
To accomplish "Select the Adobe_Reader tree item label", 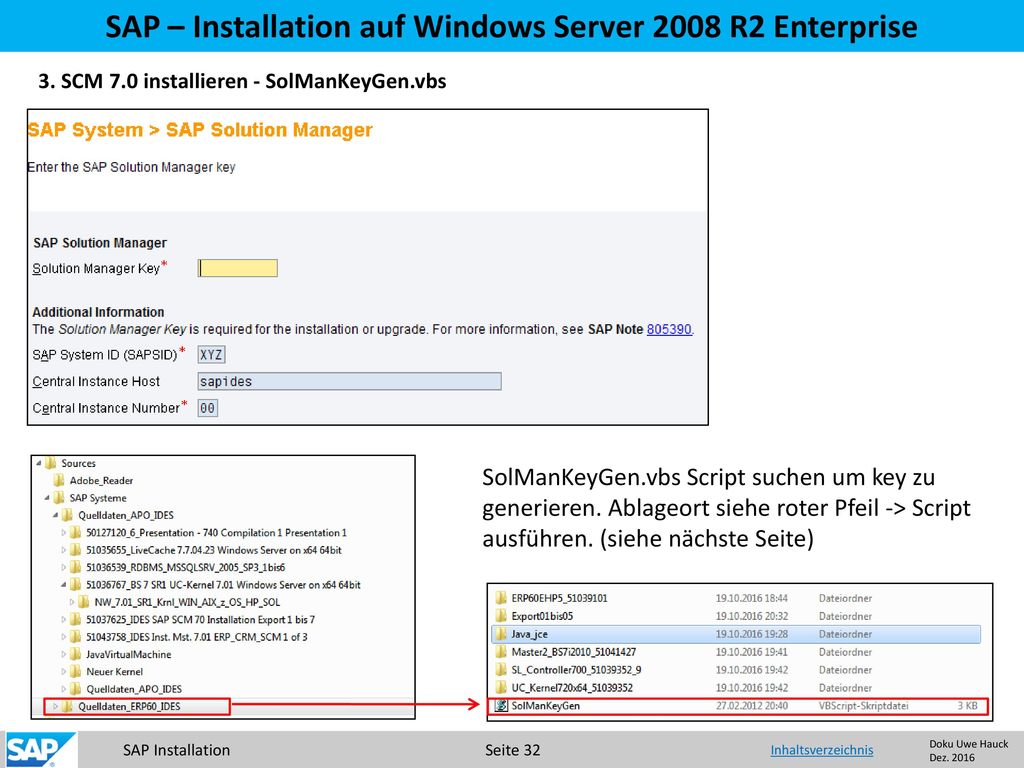I will tap(101, 481).
